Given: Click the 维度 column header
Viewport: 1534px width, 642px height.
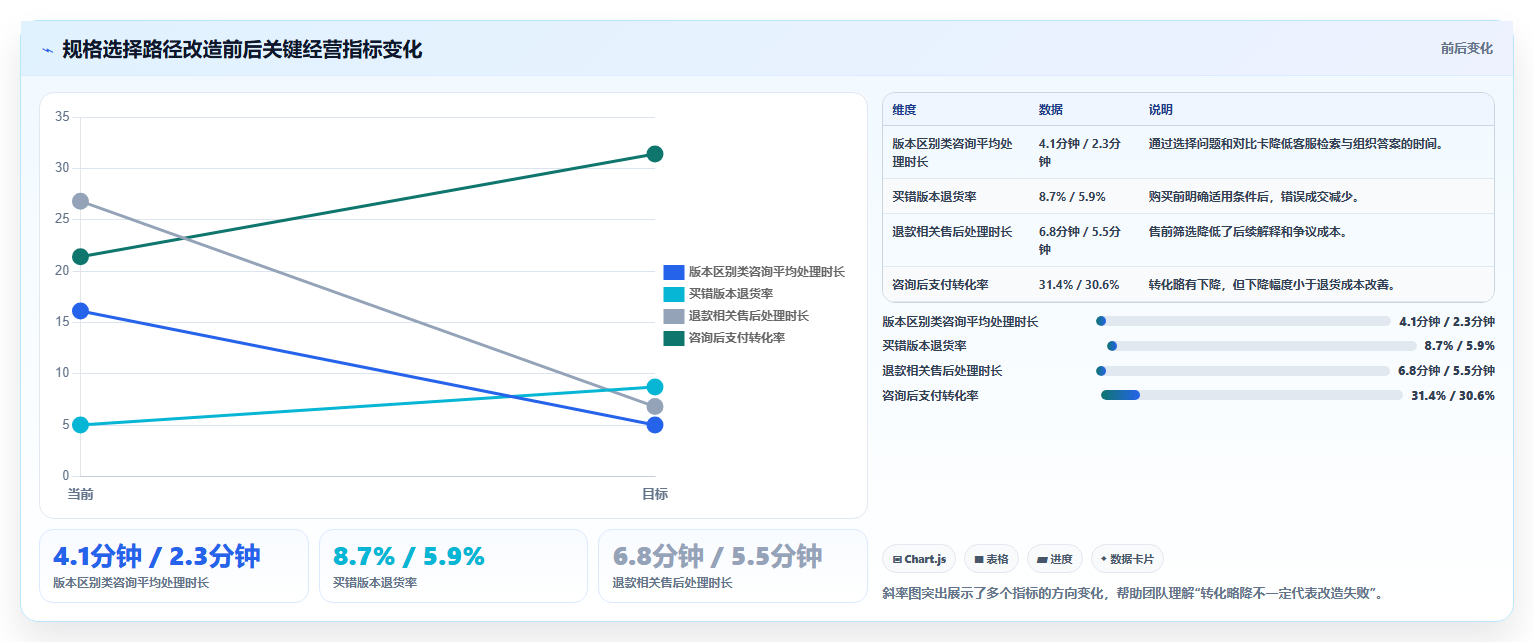Looking at the screenshot, I should click(904, 110).
